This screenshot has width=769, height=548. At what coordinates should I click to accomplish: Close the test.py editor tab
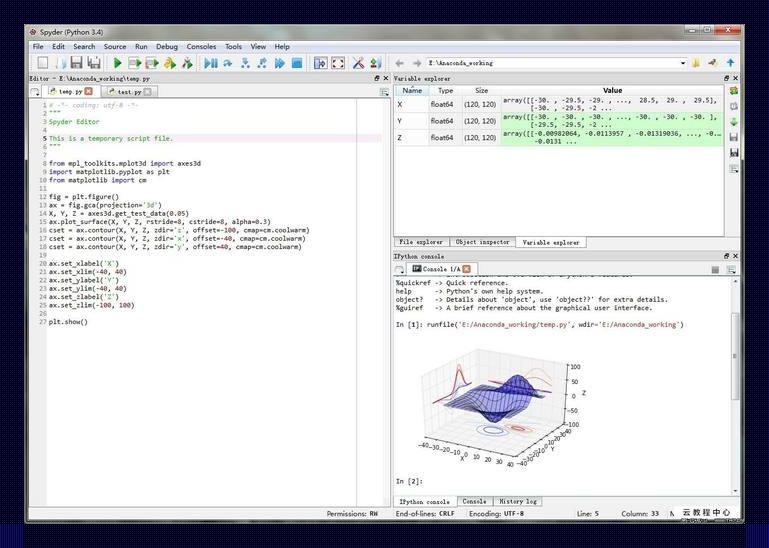point(148,91)
